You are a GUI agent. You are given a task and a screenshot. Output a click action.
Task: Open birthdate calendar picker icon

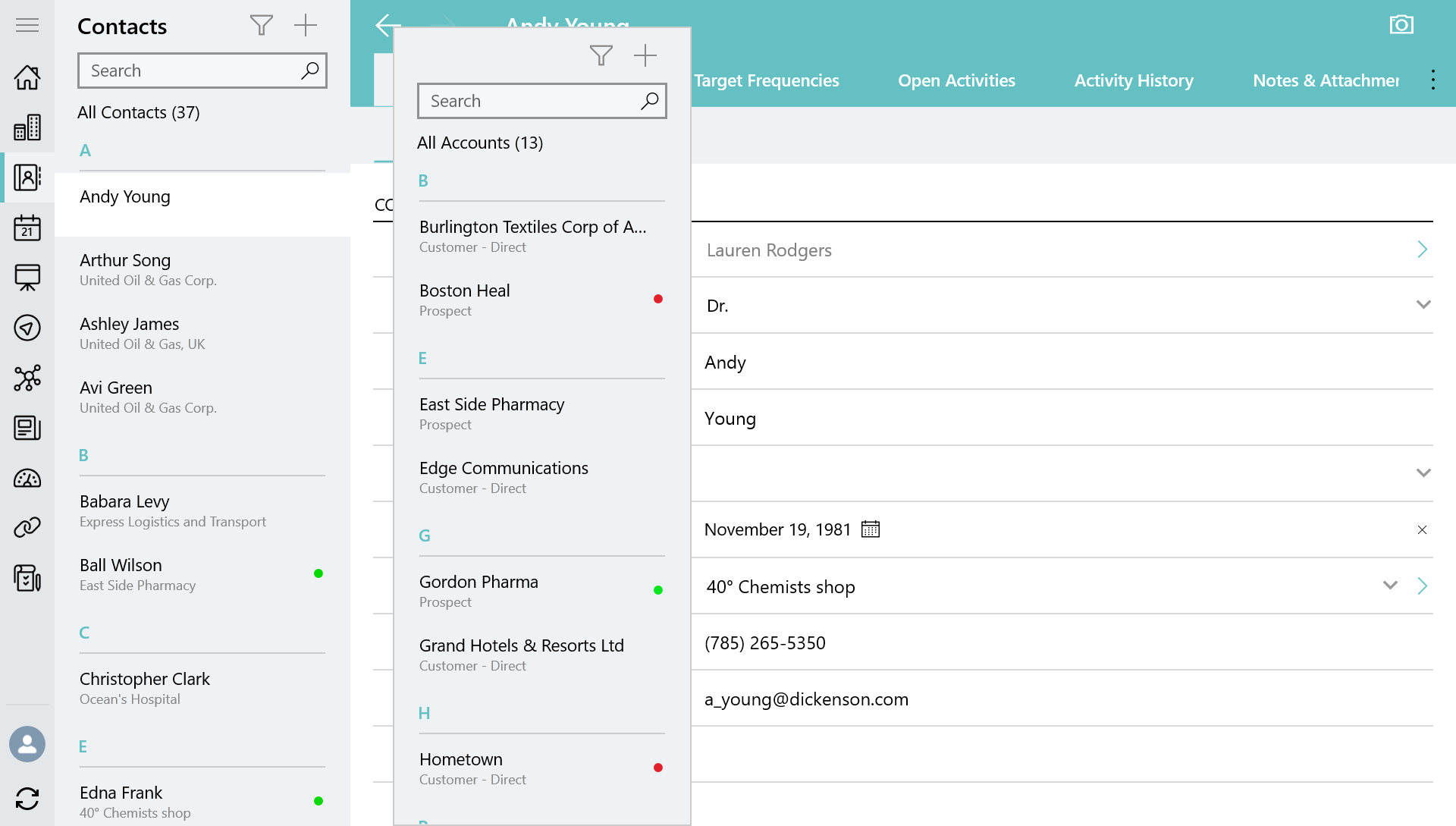[871, 529]
